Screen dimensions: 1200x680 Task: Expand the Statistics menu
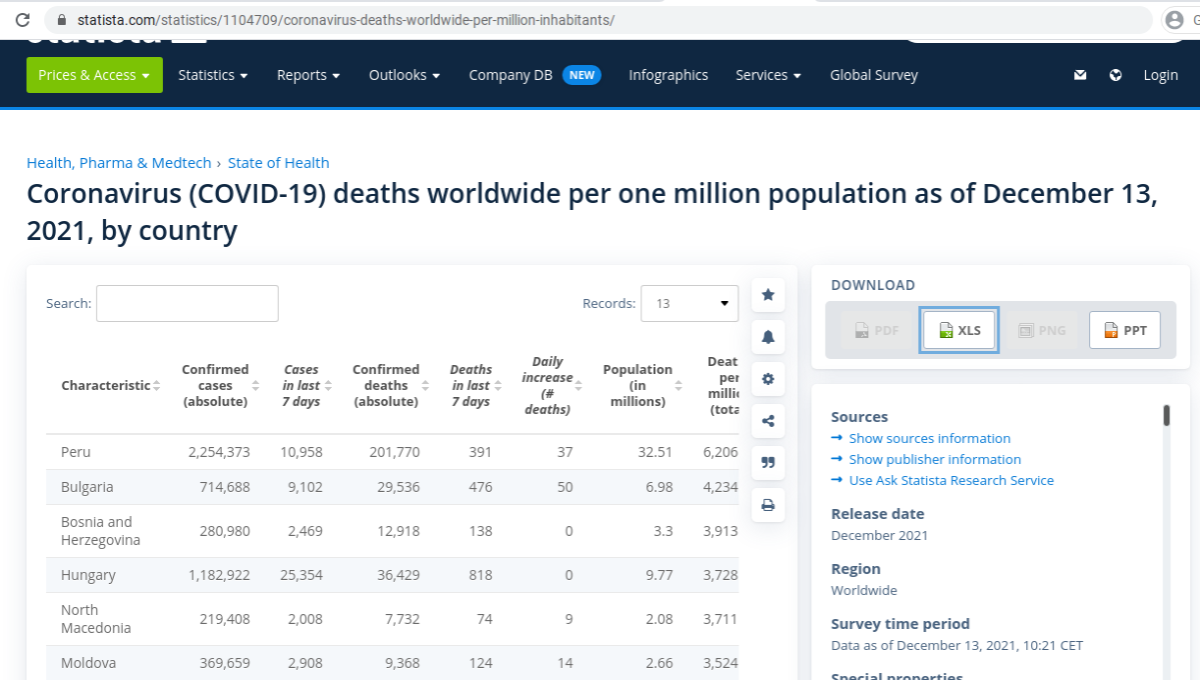click(x=213, y=75)
